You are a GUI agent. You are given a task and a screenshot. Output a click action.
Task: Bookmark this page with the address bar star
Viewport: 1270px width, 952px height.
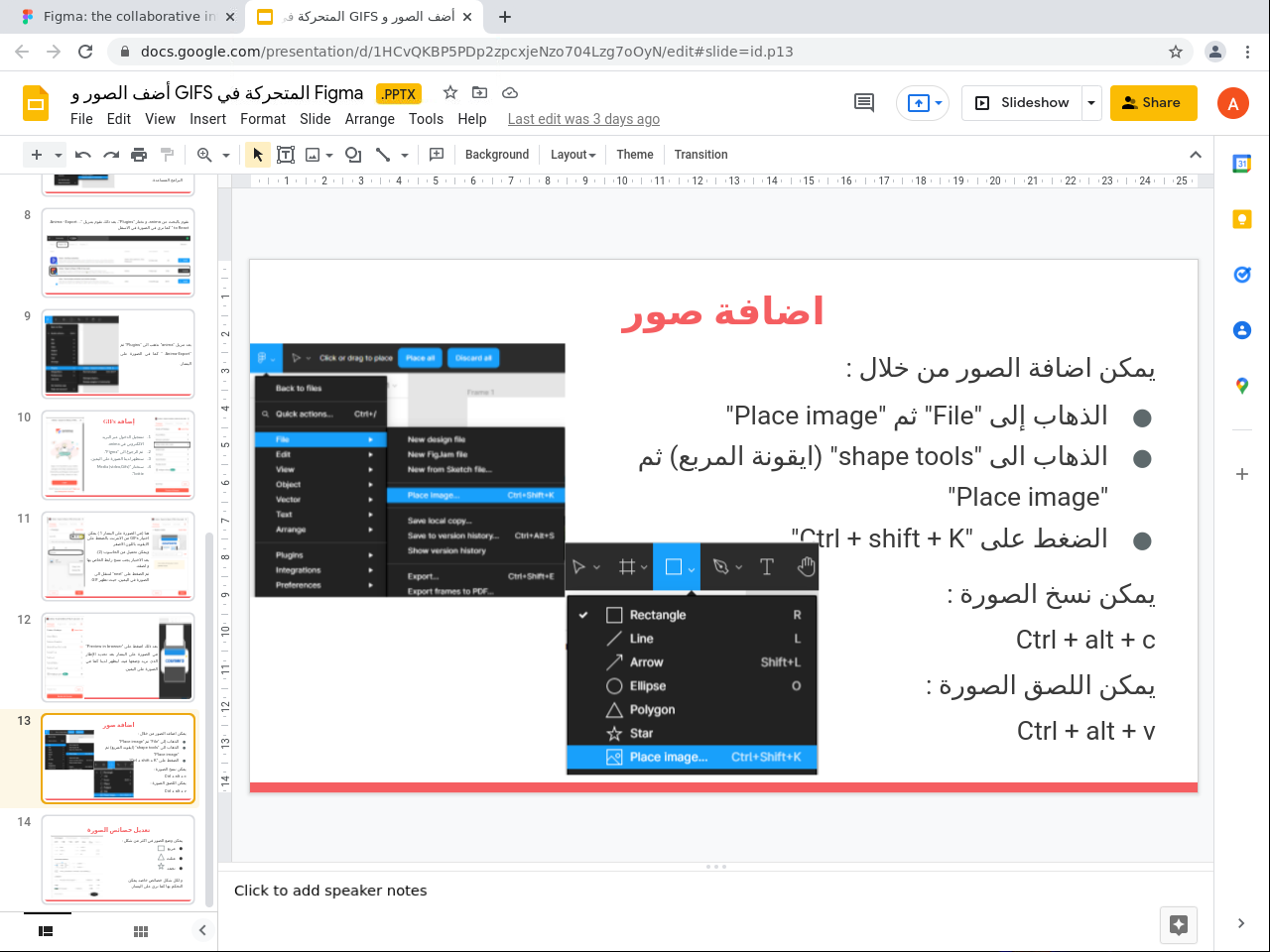[1176, 52]
